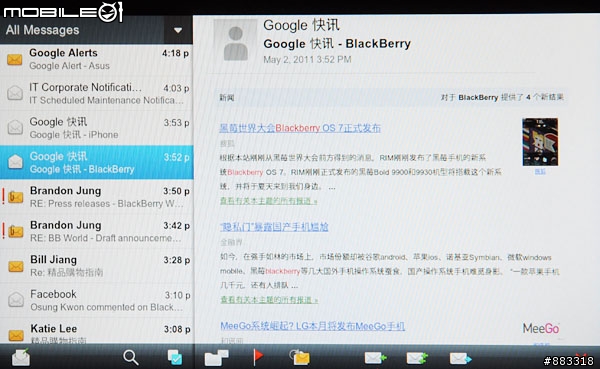Reply using the green single-arrow envelope
Viewport: 600px width, 369px height.
point(375,358)
